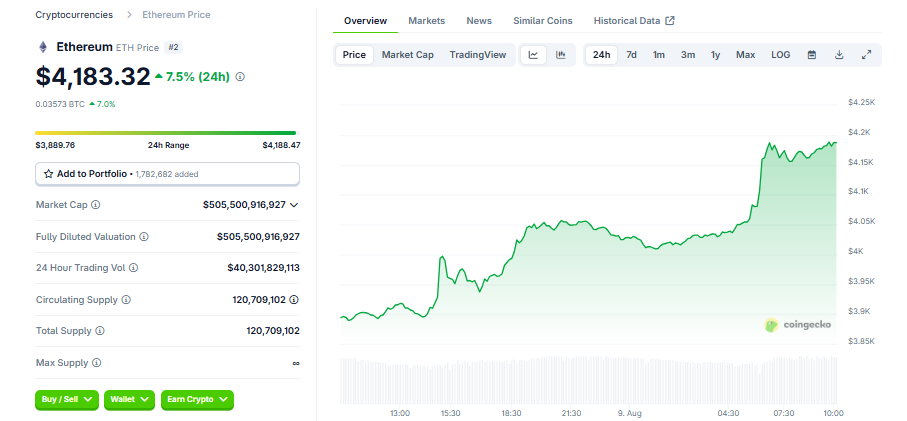
Task: Click the external link icon on Historical Data
Action: [x=670, y=21]
